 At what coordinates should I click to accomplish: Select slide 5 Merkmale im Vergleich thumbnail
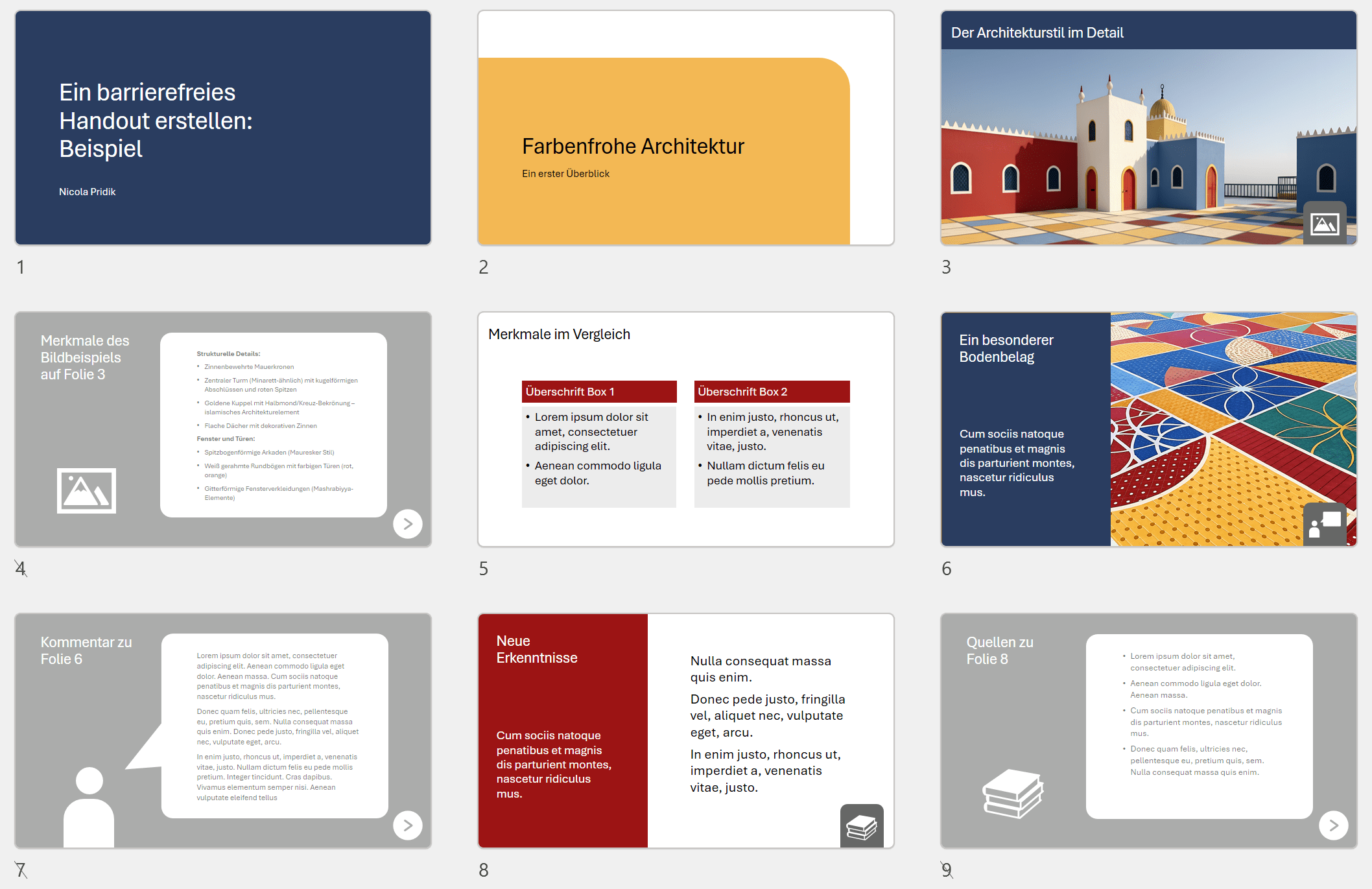[x=686, y=429]
